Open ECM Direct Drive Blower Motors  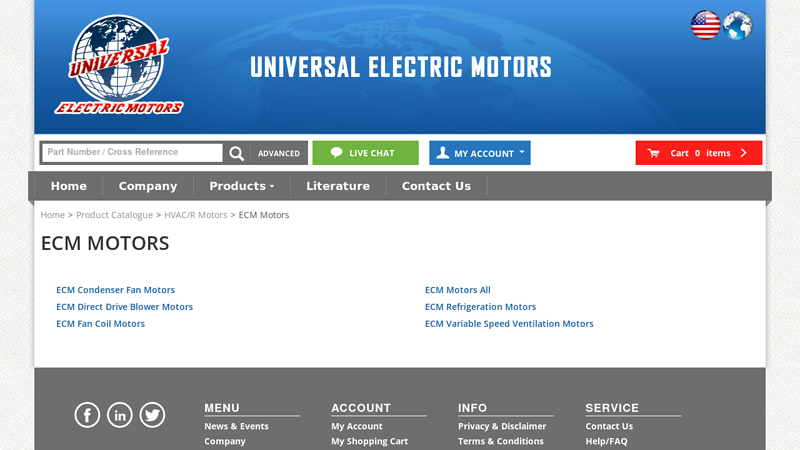pos(124,307)
